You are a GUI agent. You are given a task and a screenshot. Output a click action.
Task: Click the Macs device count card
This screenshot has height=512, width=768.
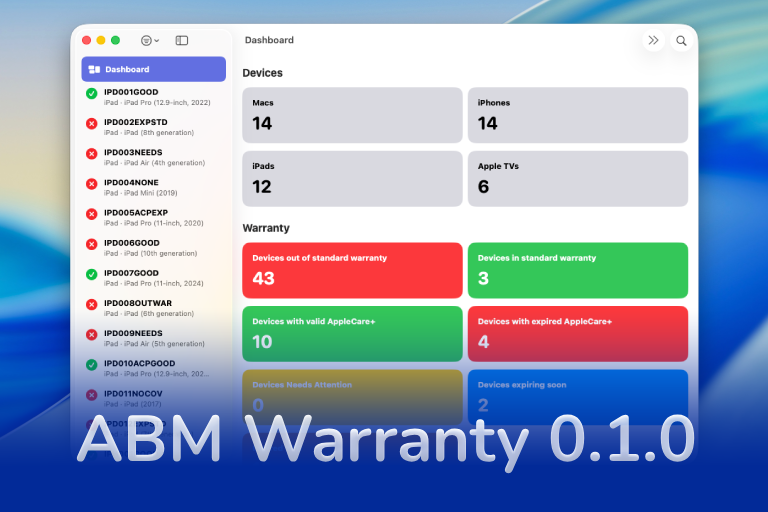coord(352,115)
